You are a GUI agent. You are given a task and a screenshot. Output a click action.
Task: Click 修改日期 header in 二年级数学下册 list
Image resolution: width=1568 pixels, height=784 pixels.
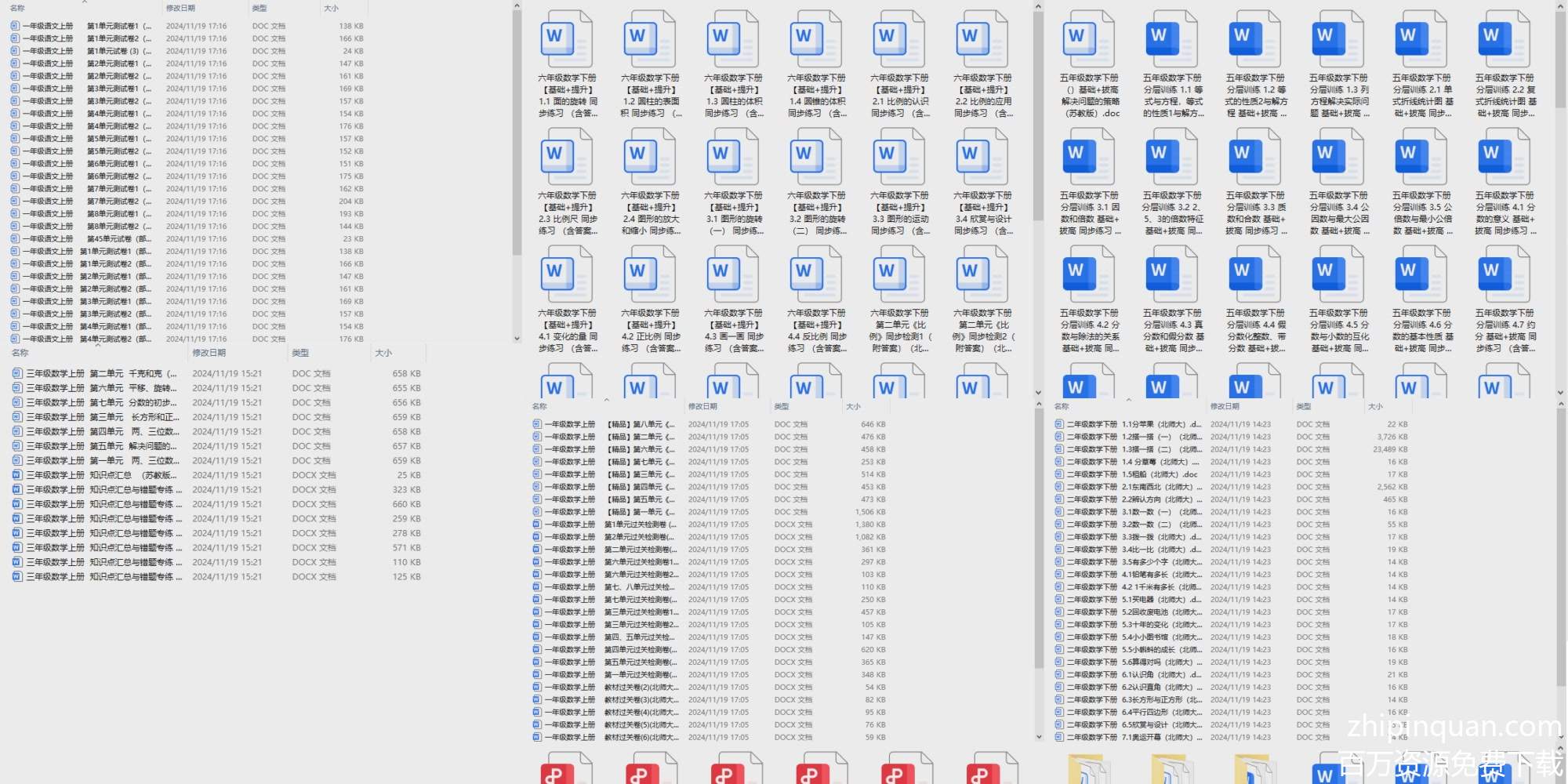[x=1225, y=407]
